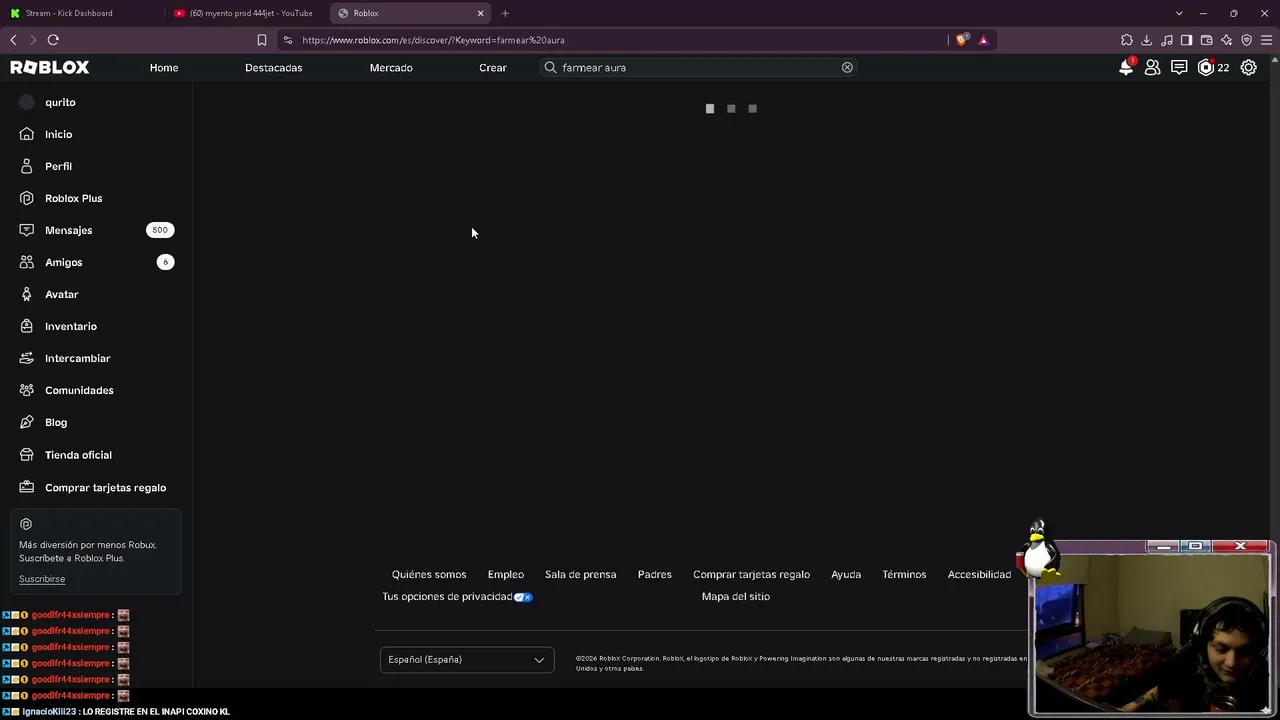Viewport: 1280px width, 720px height.
Task: Open Crear in top navigation
Action: pyautogui.click(x=493, y=68)
